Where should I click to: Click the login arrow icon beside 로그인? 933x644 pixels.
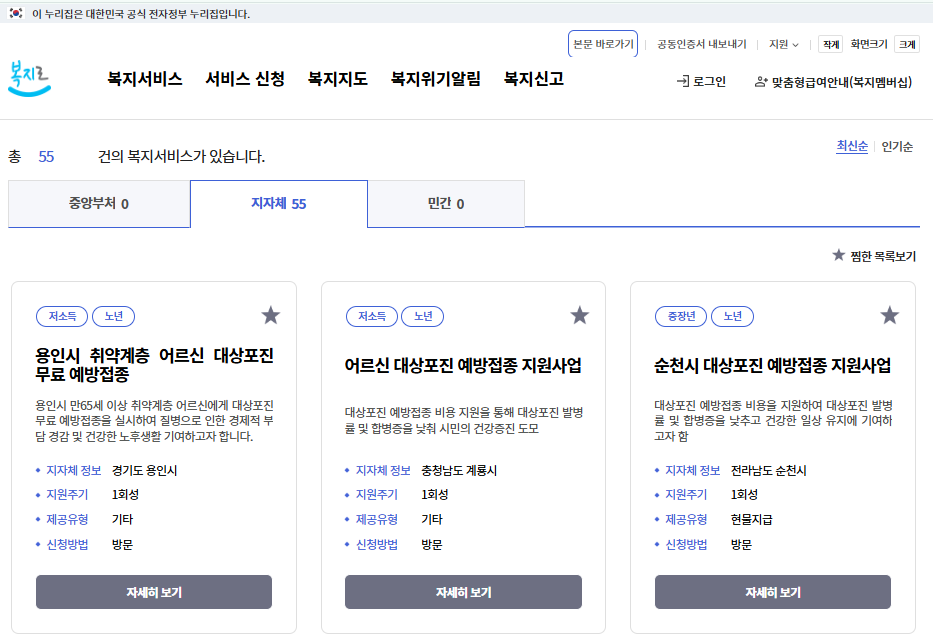coord(684,78)
